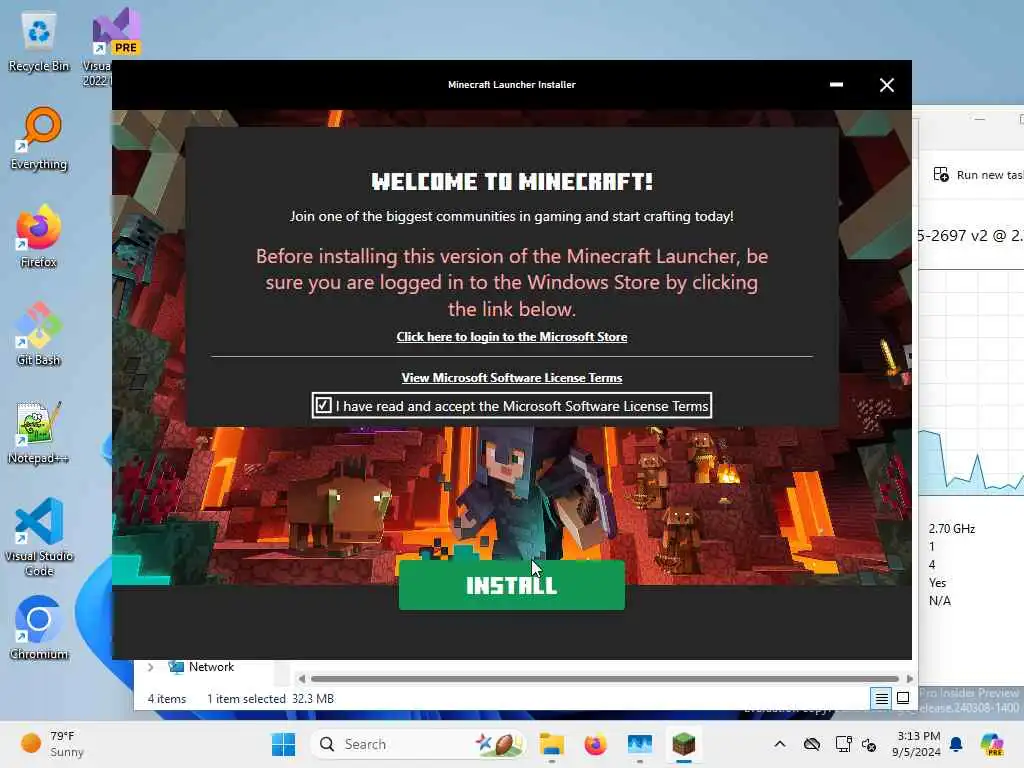Open Firefox from the taskbar
1024x768 pixels.
pos(595,744)
